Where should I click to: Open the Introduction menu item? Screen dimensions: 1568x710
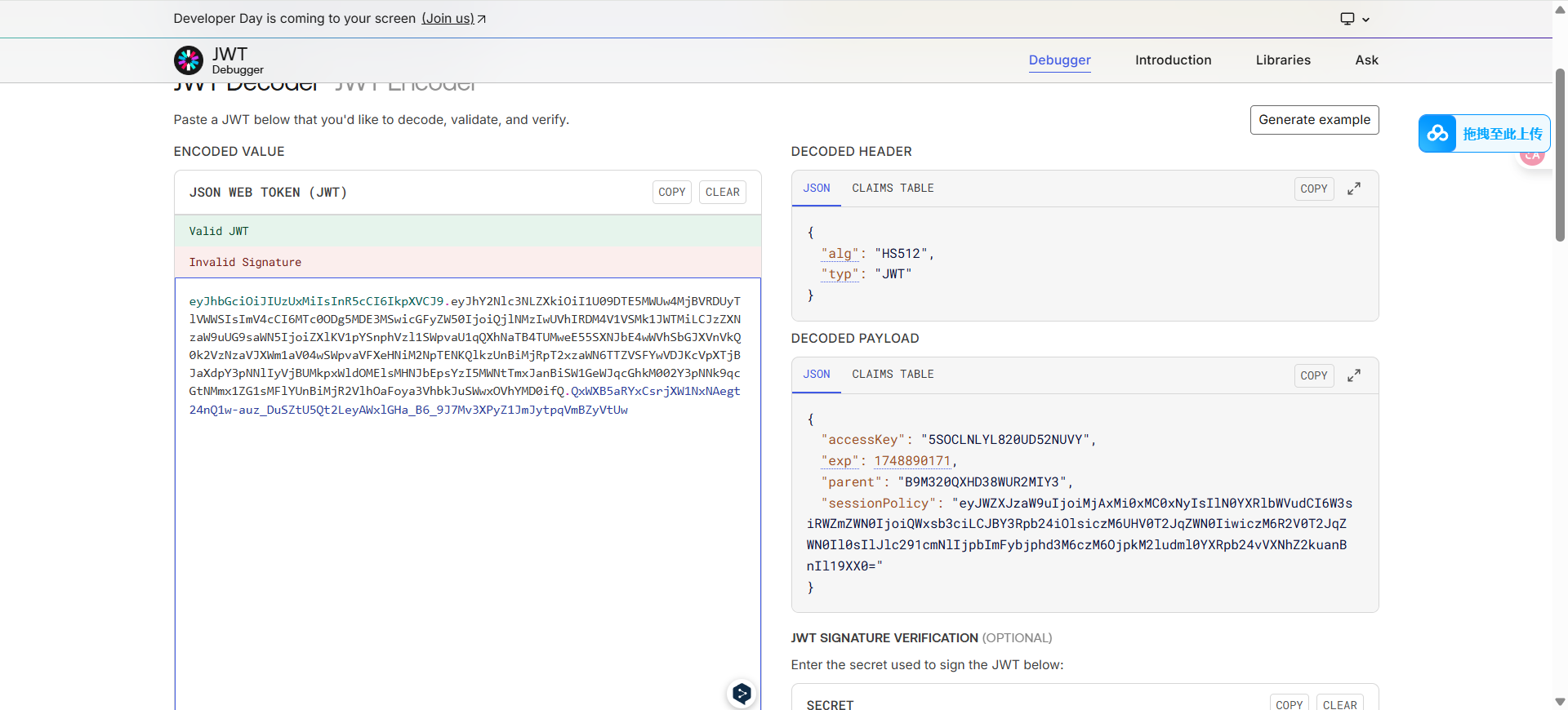pyautogui.click(x=1173, y=60)
